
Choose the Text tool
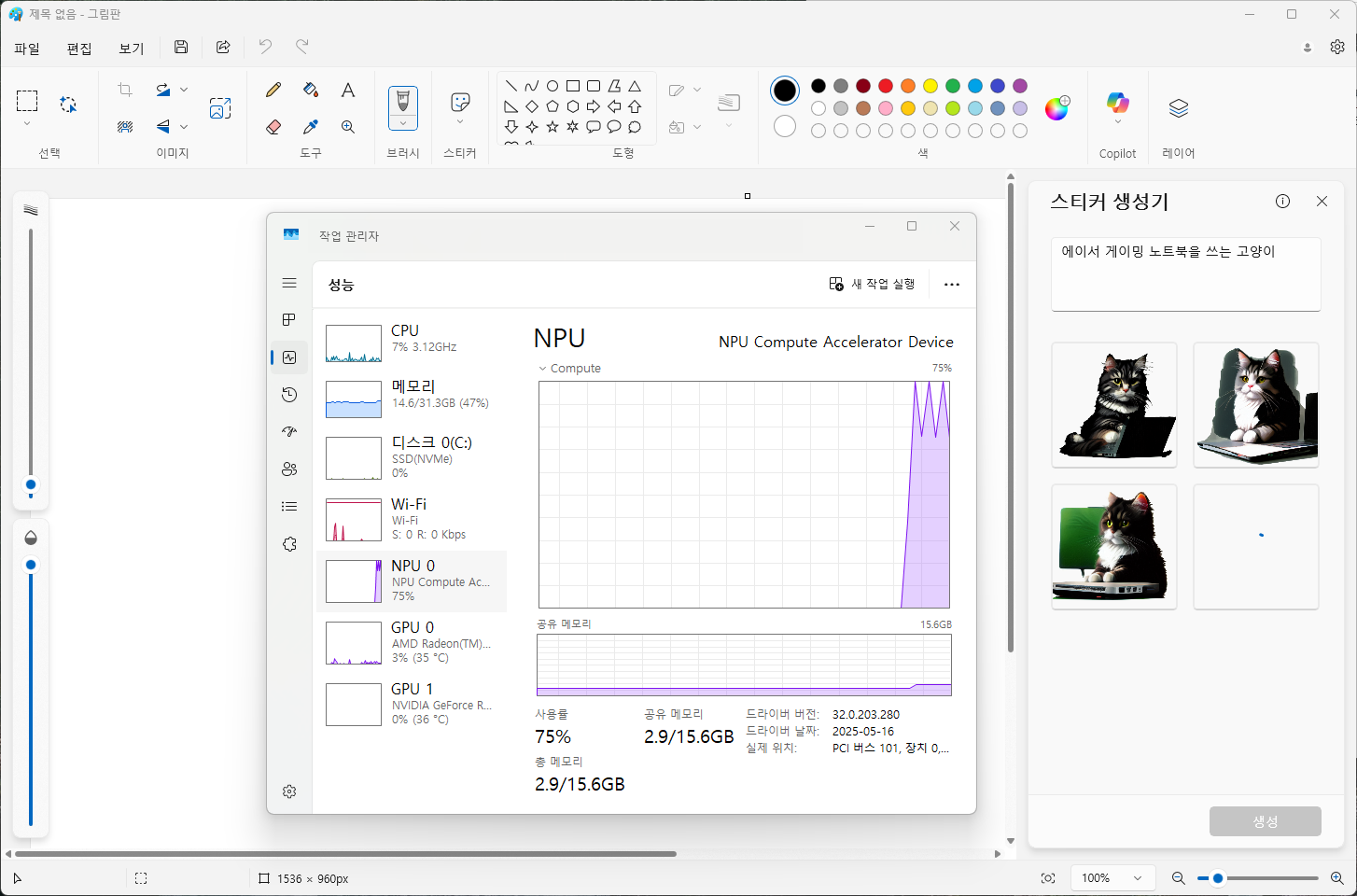[348, 90]
